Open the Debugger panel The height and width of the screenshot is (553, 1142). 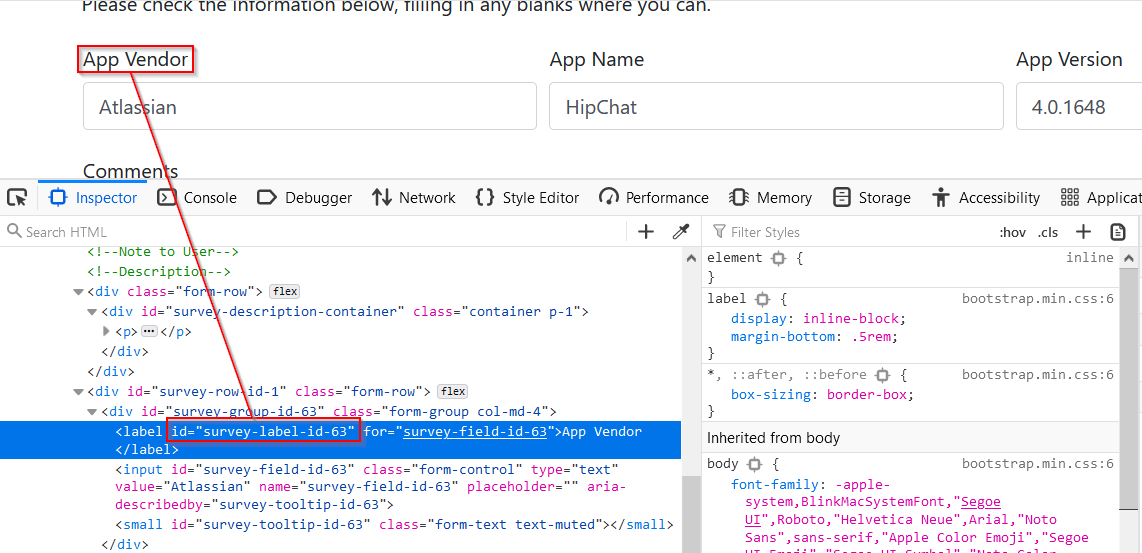coord(304,197)
